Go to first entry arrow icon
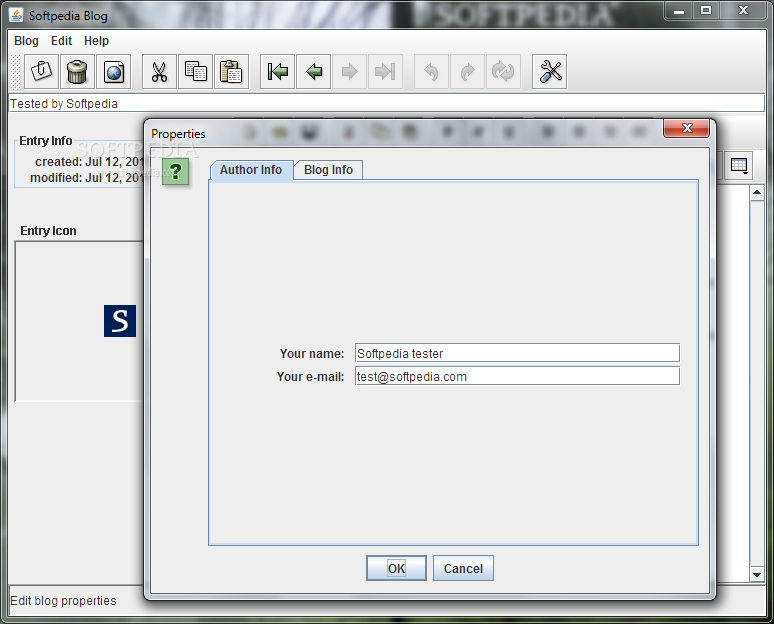The width and height of the screenshot is (774, 624). pos(277,72)
